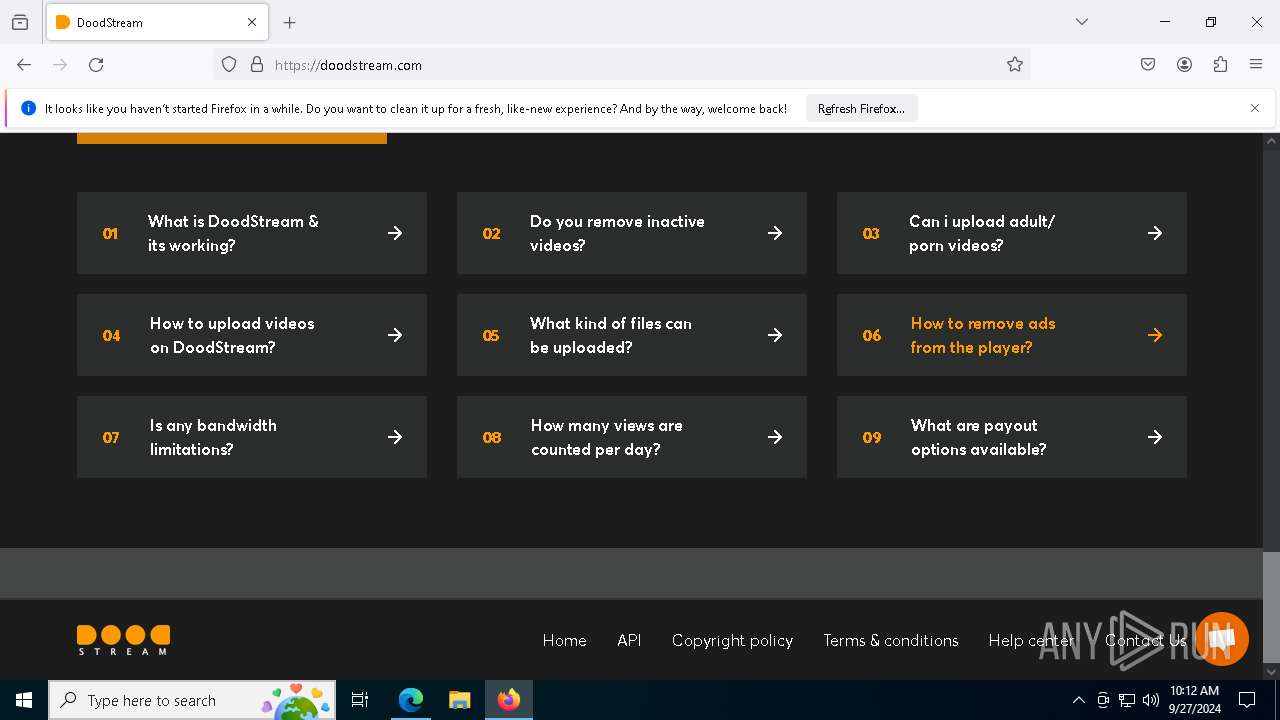Open the Terms & conditions link
Image resolution: width=1280 pixels, height=720 pixels.
click(x=891, y=640)
